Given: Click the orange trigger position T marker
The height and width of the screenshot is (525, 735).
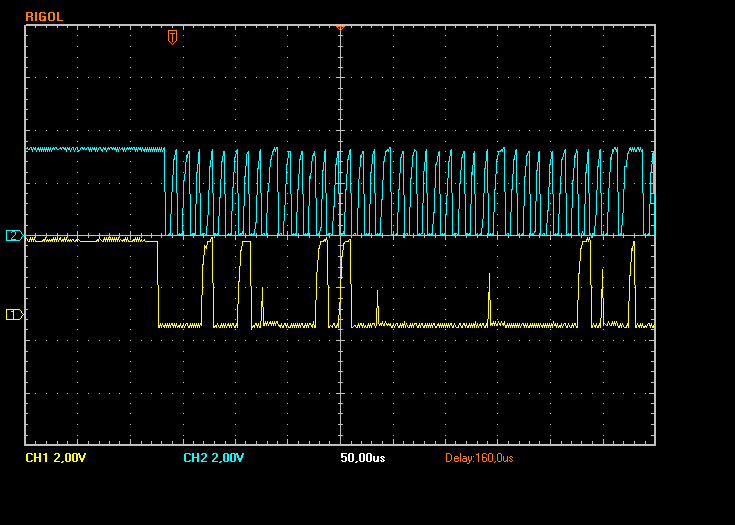Looking at the screenshot, I should click(x=172, y=37).
